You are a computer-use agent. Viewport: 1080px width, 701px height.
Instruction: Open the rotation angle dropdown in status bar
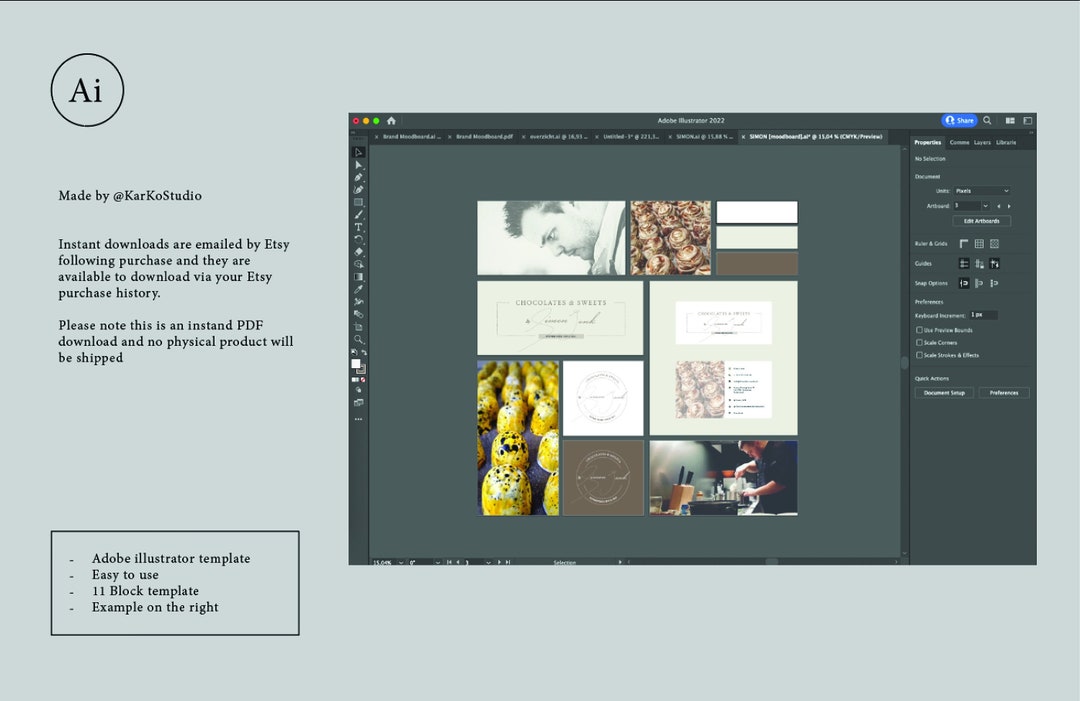click(x=437, y=563)
